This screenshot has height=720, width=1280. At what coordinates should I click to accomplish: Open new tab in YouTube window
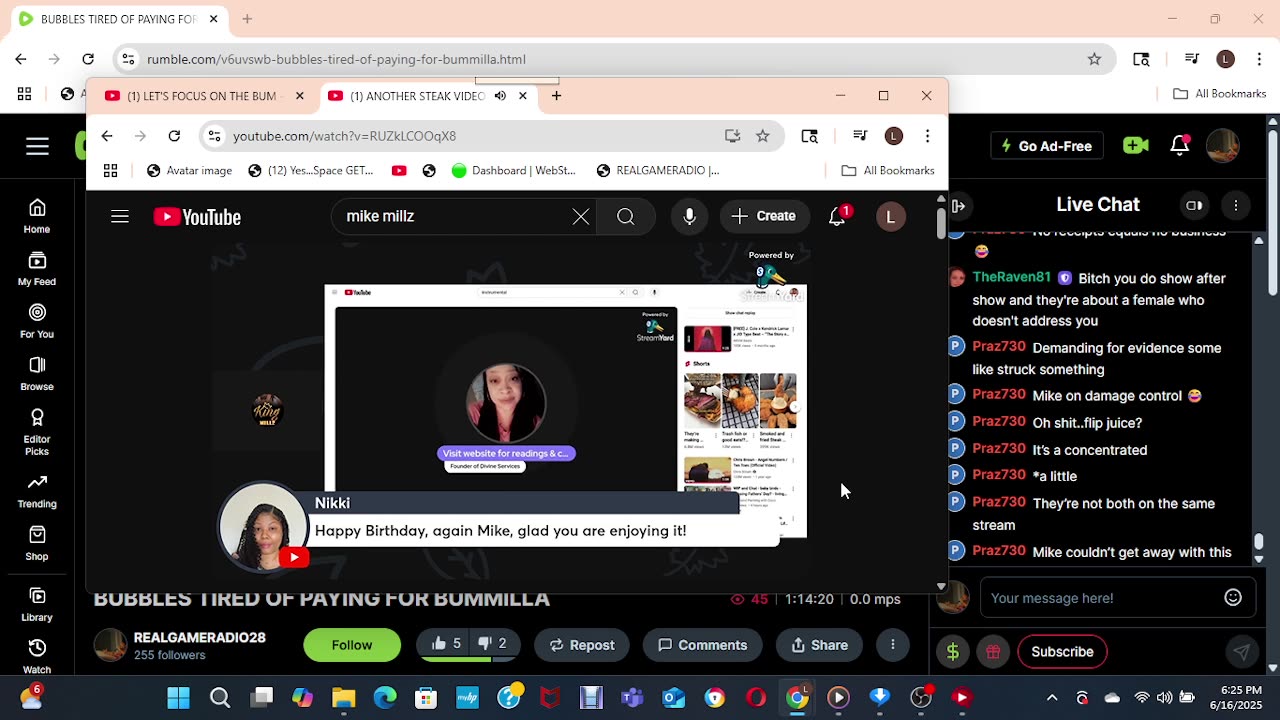tap(556, 96)
